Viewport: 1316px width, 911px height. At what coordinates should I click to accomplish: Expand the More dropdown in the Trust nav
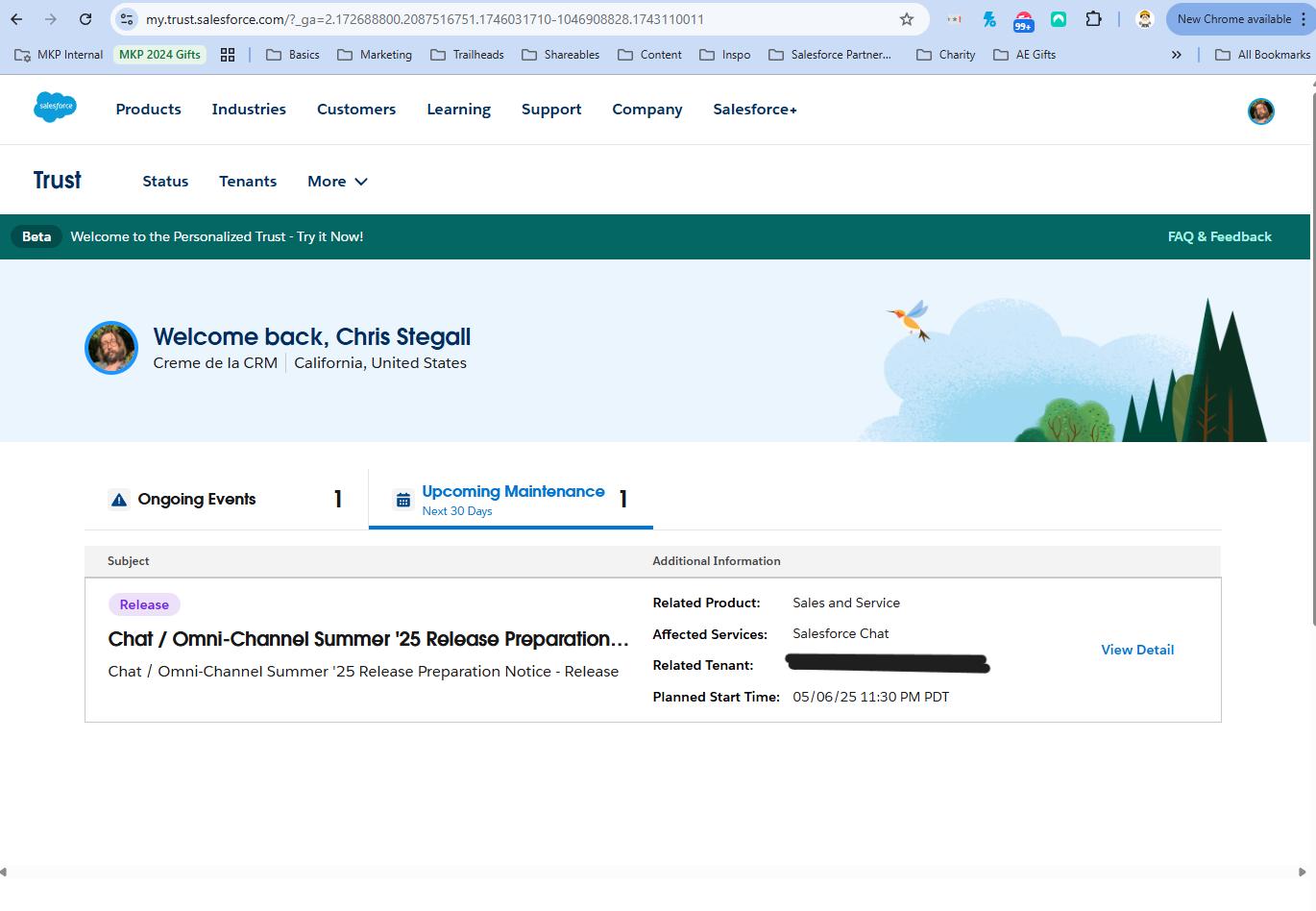[337, 182]
